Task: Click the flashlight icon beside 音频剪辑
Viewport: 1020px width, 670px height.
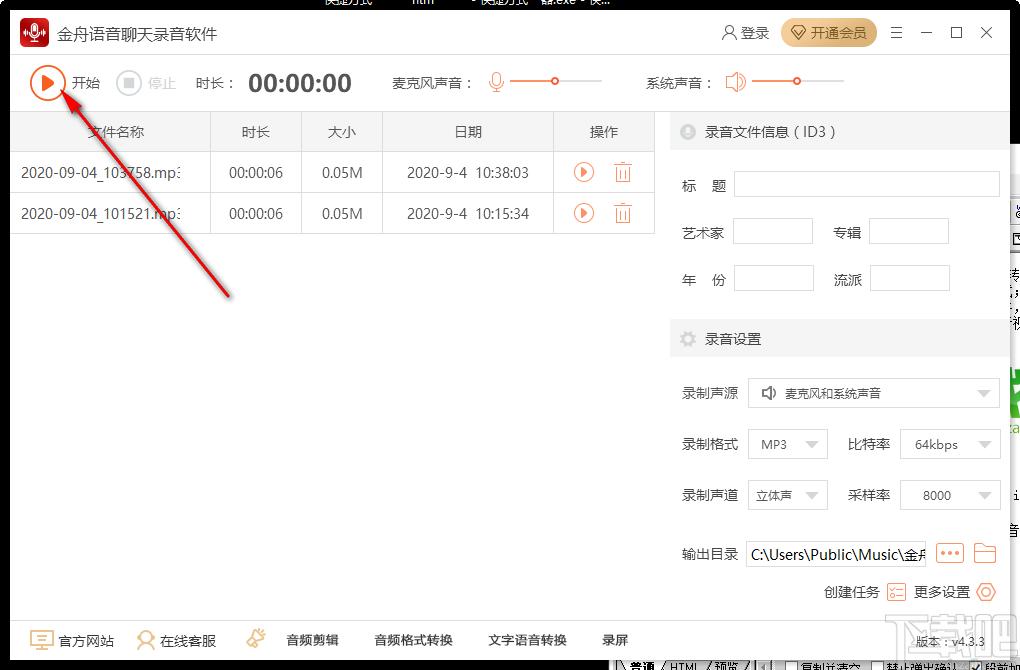Action: pos(256,639)
